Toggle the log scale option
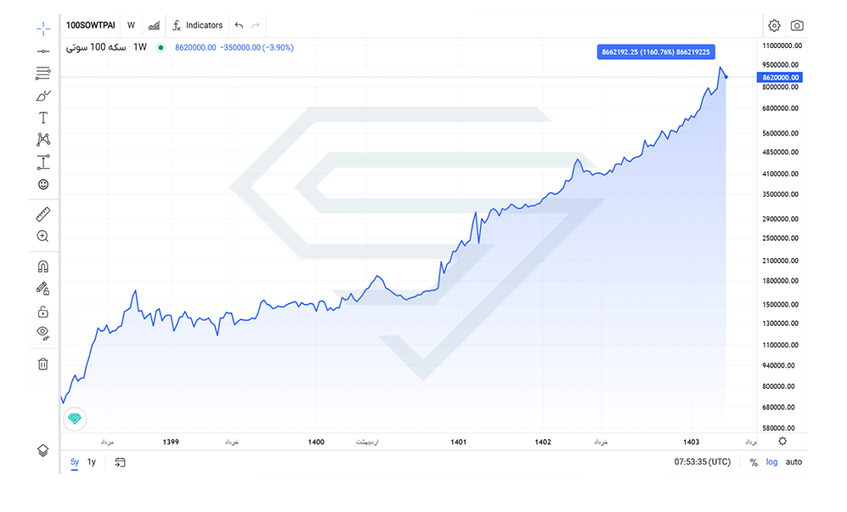847x512 pixels. [772, 462]
